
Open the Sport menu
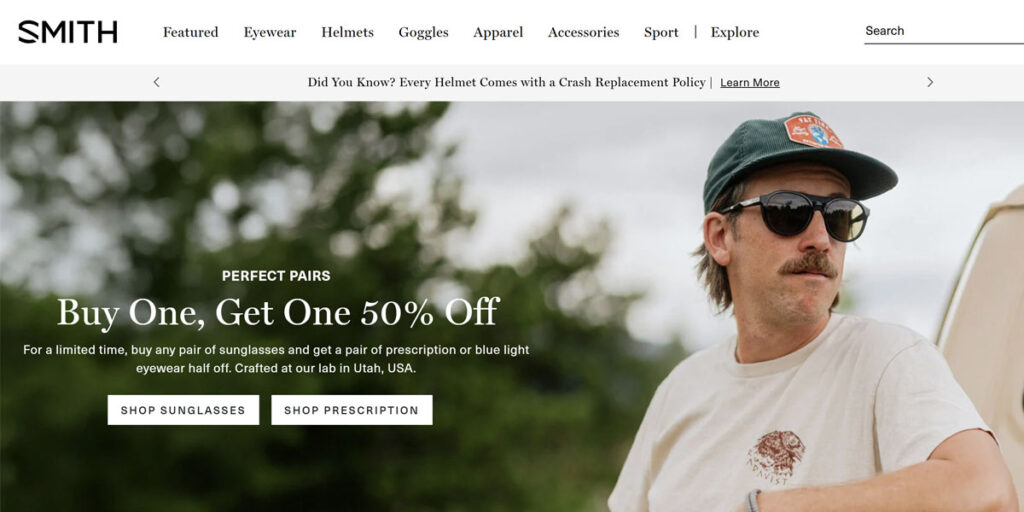click(x=661, y=33)
